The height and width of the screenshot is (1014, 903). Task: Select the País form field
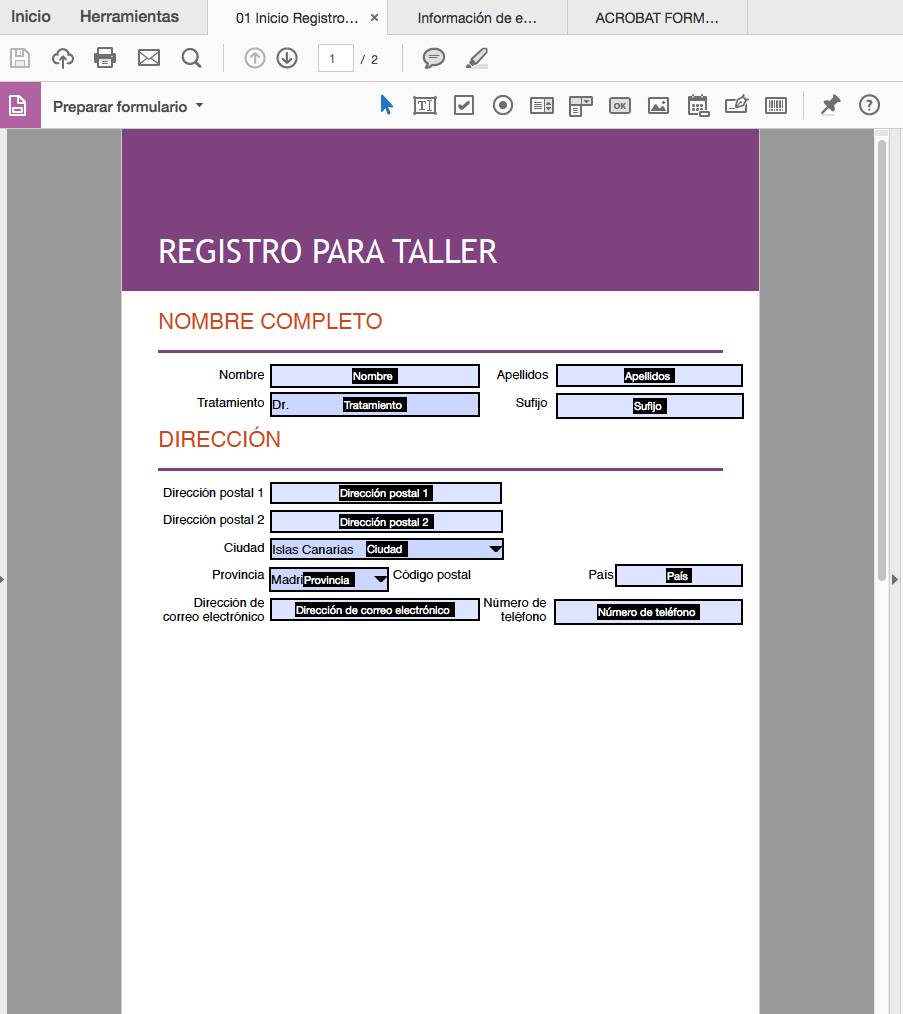[679, 576]
